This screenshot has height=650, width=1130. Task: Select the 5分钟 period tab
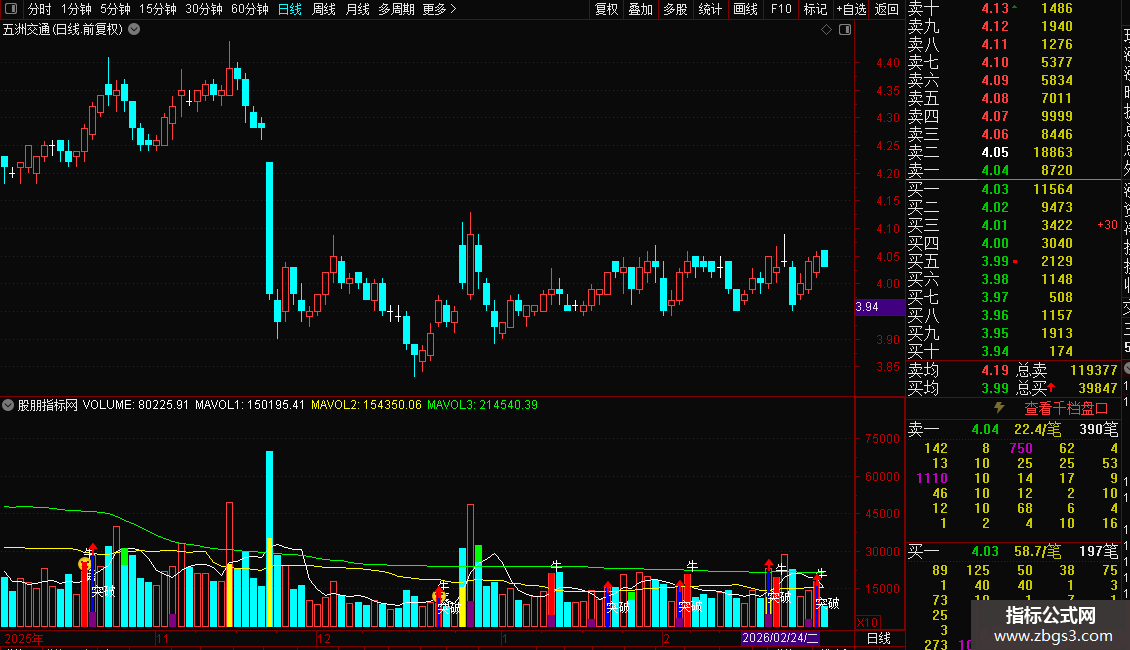pos(115,9)
